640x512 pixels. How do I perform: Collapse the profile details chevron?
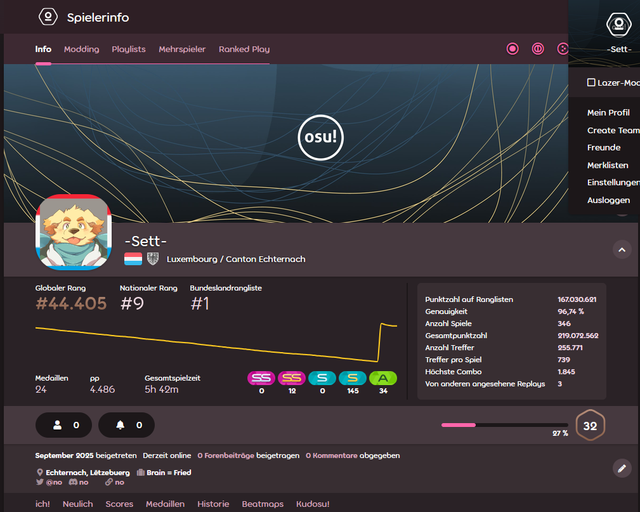pos(622,250)
